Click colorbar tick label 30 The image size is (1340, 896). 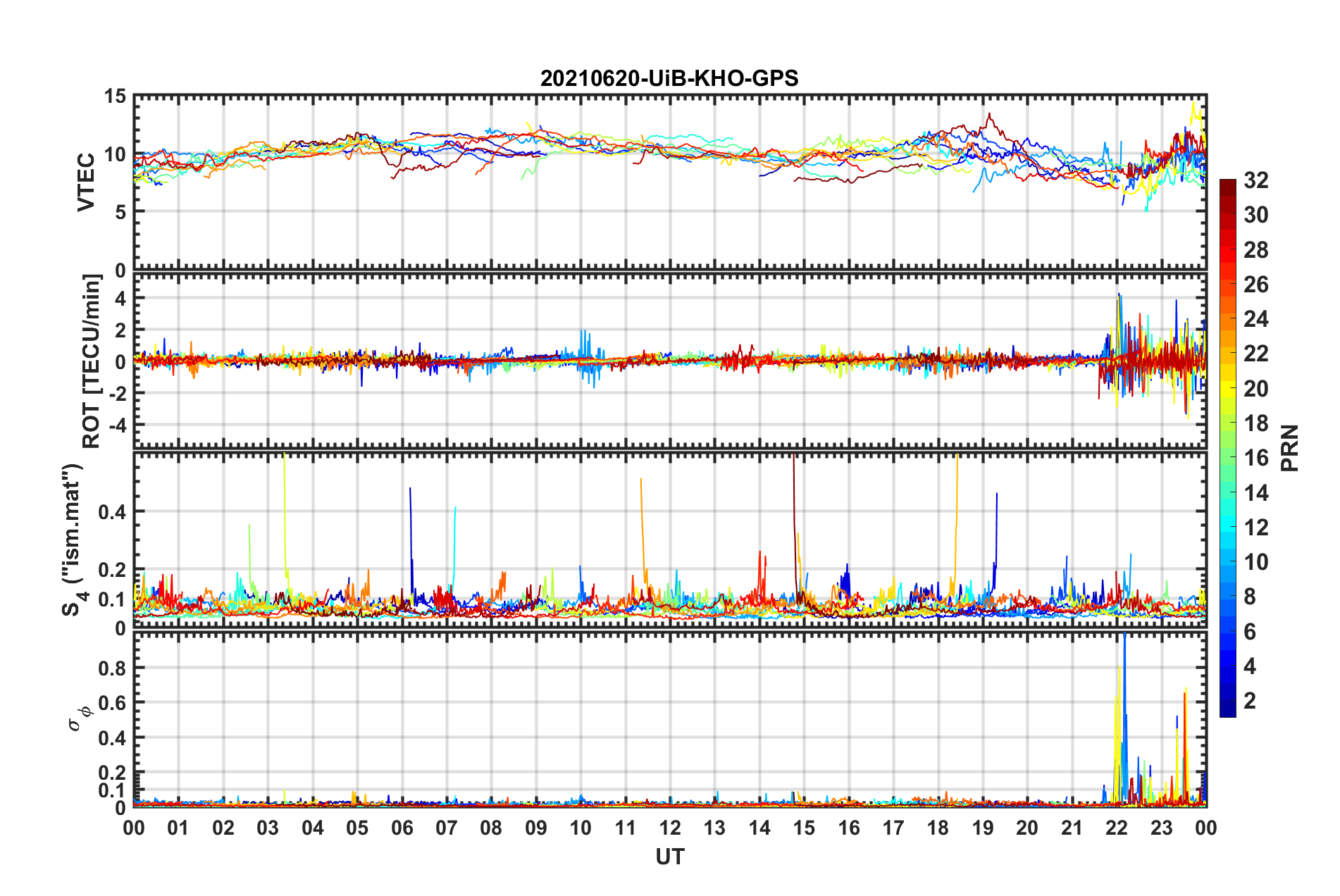click(x=1255, y=215)
